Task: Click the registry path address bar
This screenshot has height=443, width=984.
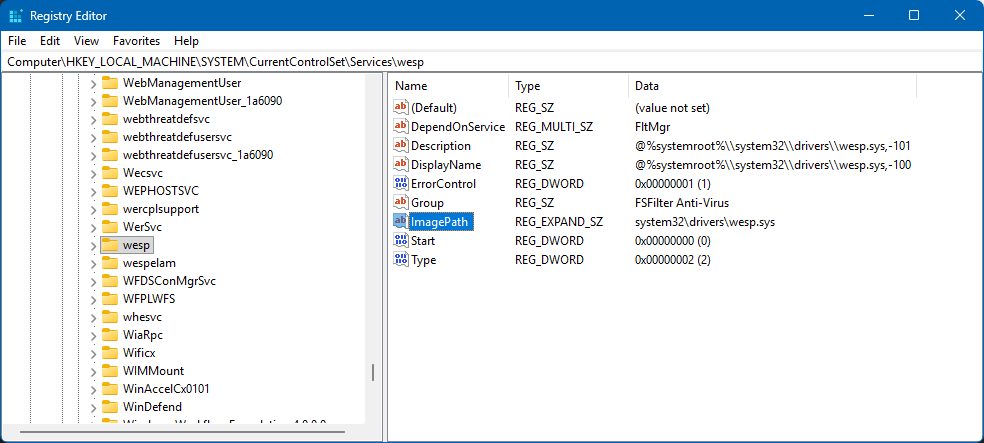Action: tap(492, 61)
